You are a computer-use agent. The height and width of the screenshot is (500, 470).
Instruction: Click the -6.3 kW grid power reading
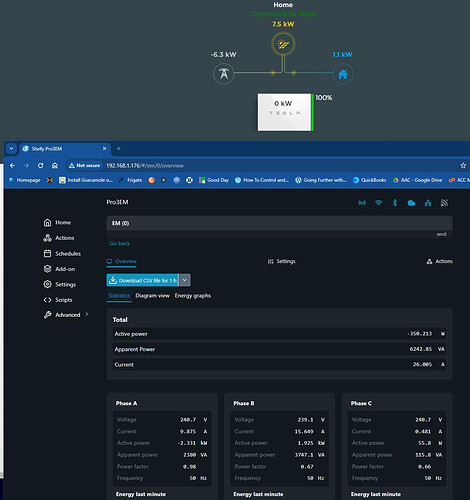pos(224,54)
